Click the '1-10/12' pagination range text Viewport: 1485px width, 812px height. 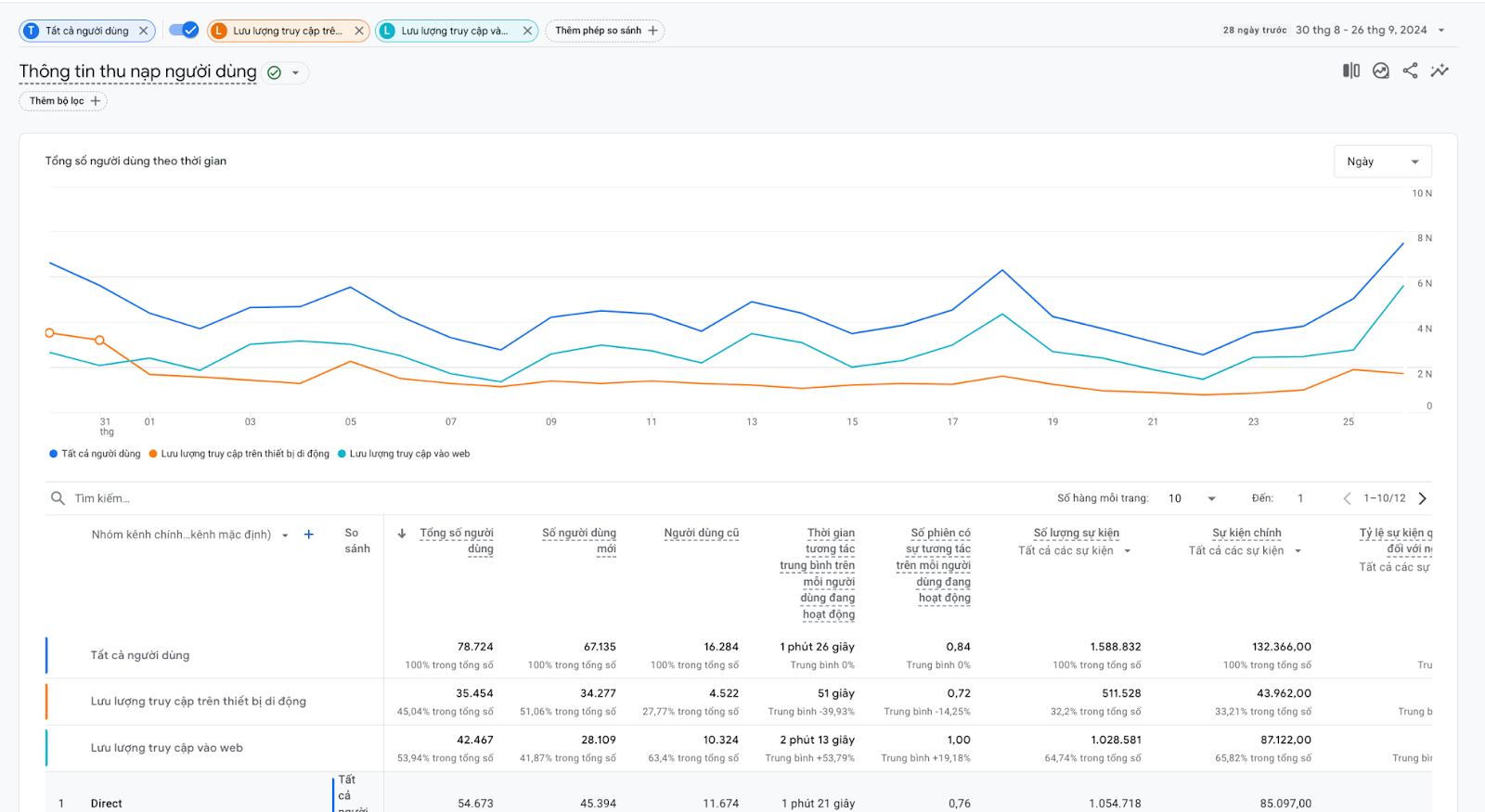point(1385,498)
